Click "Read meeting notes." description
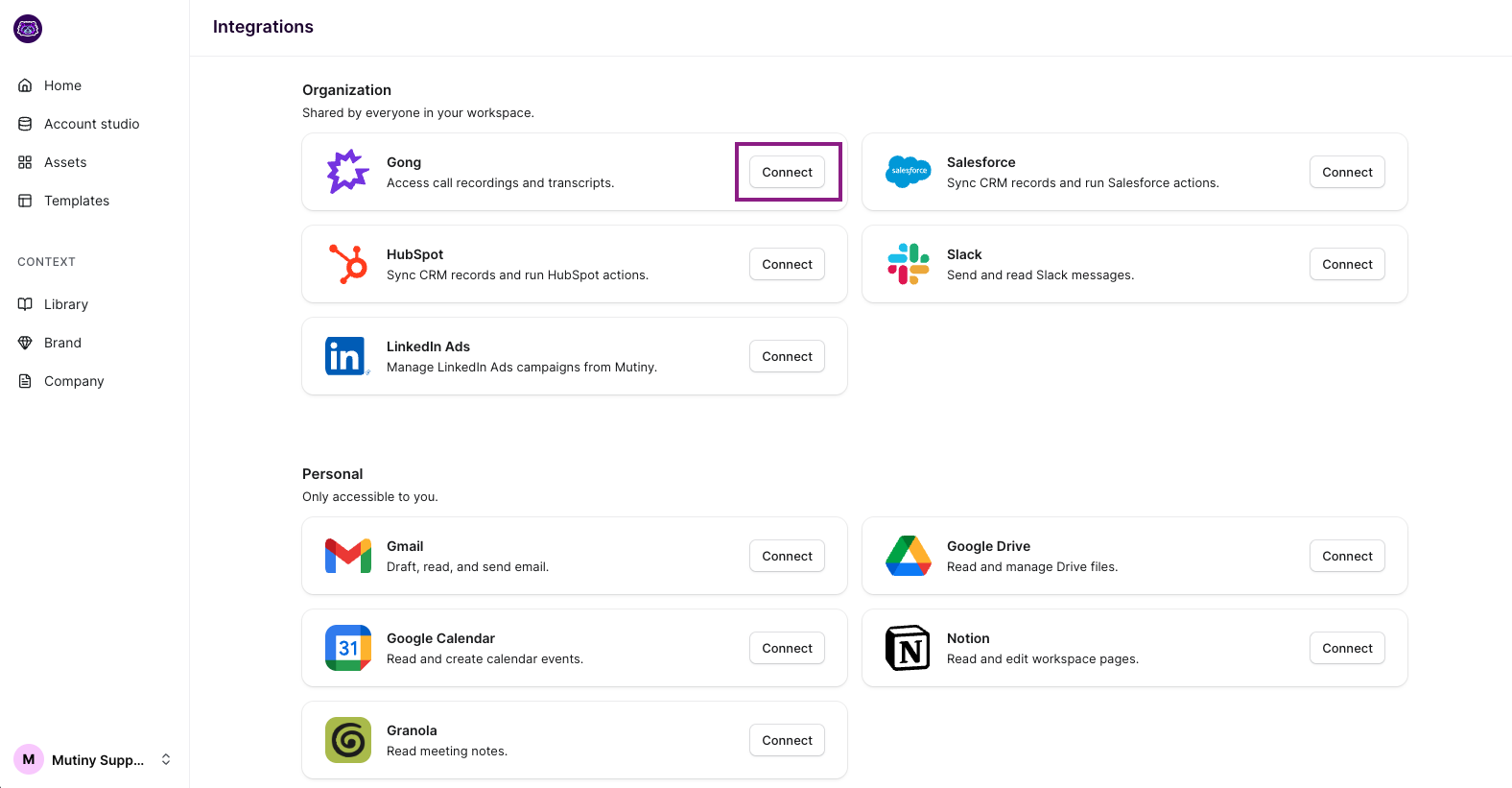This screenshot has height=788, width=1512. (447, 752)
